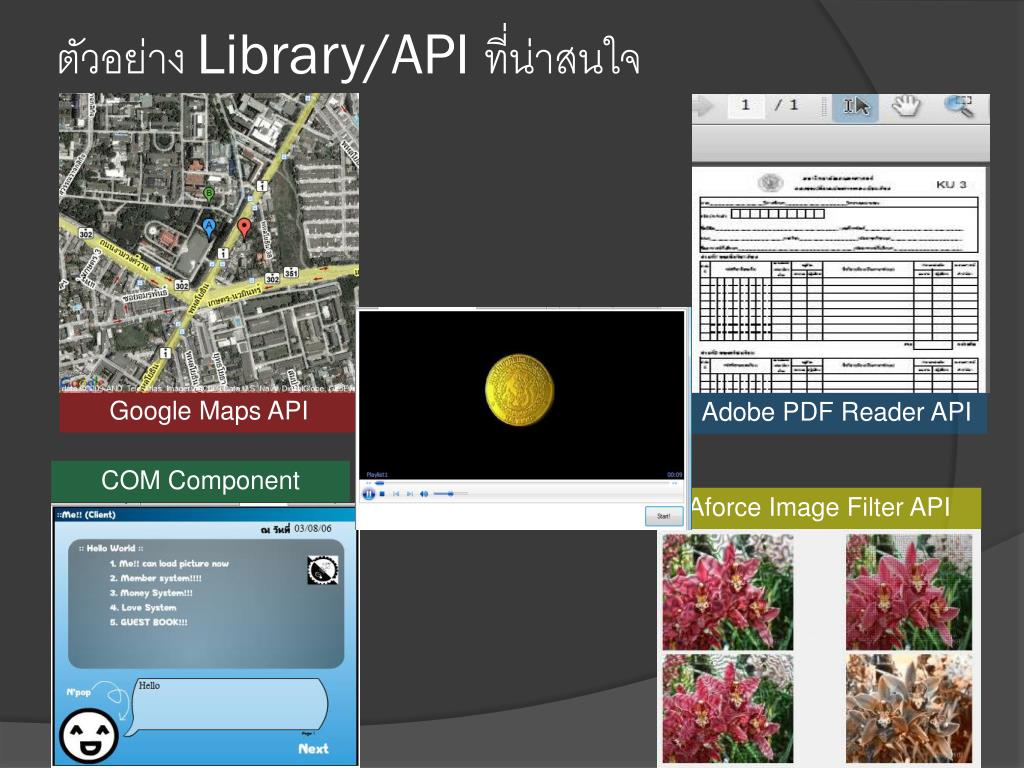1024x768 pixels.
Task: Click the ::Me!! (Client) title bar
Action: click(x=204, y=515)
